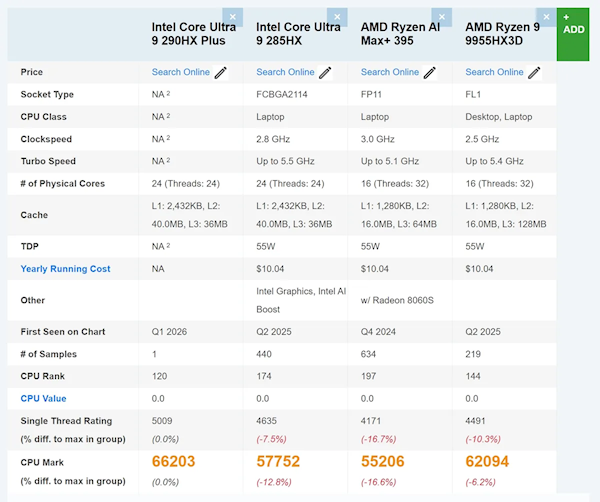Edit price pencil for Core Ultra 9 290HX Plus

(x=221, y=73)
